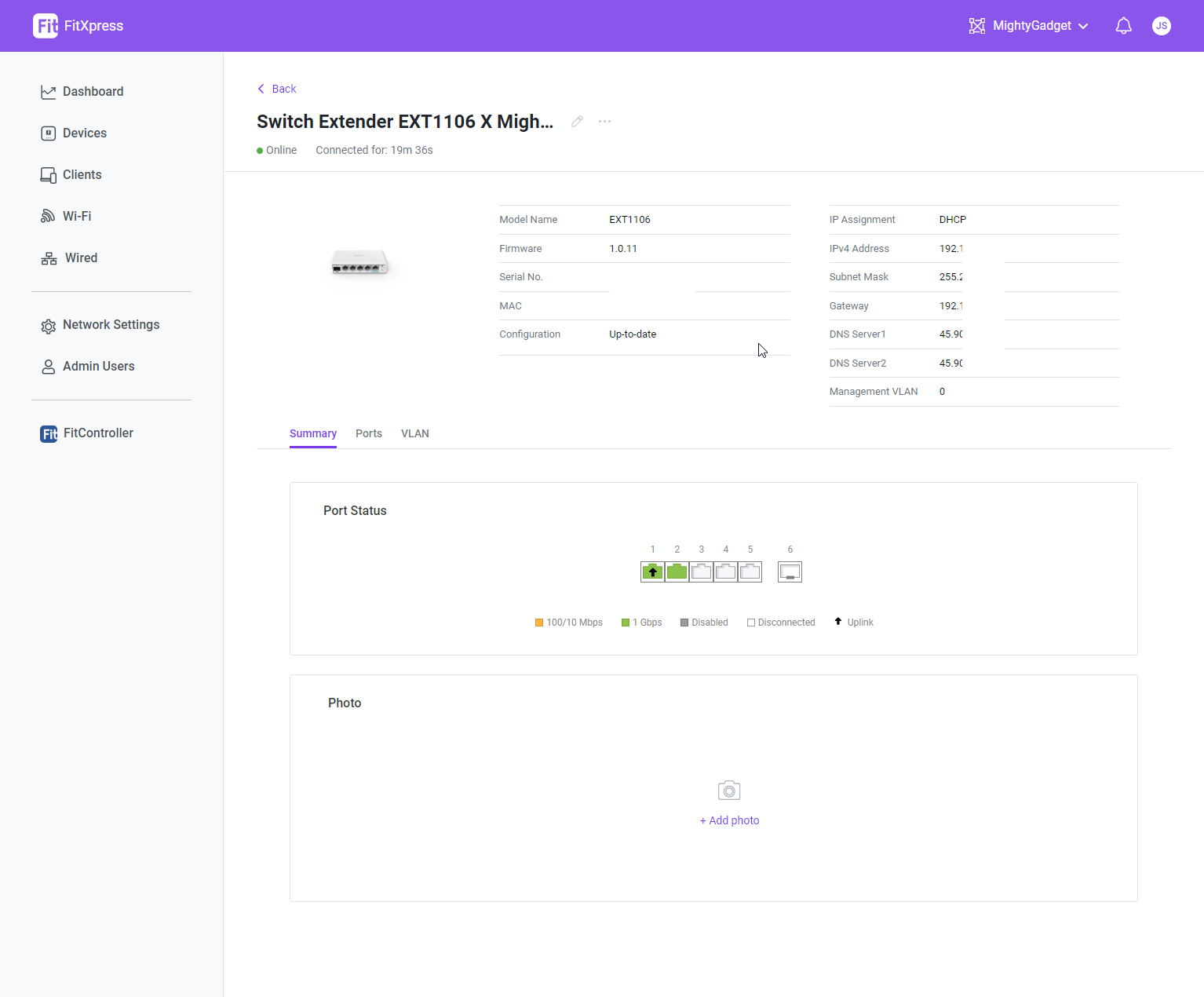This screenshot has height=997, width=1204.
Task: Launch FitController from sidebar
Action: pyautogui.click(x=97, y=433)
